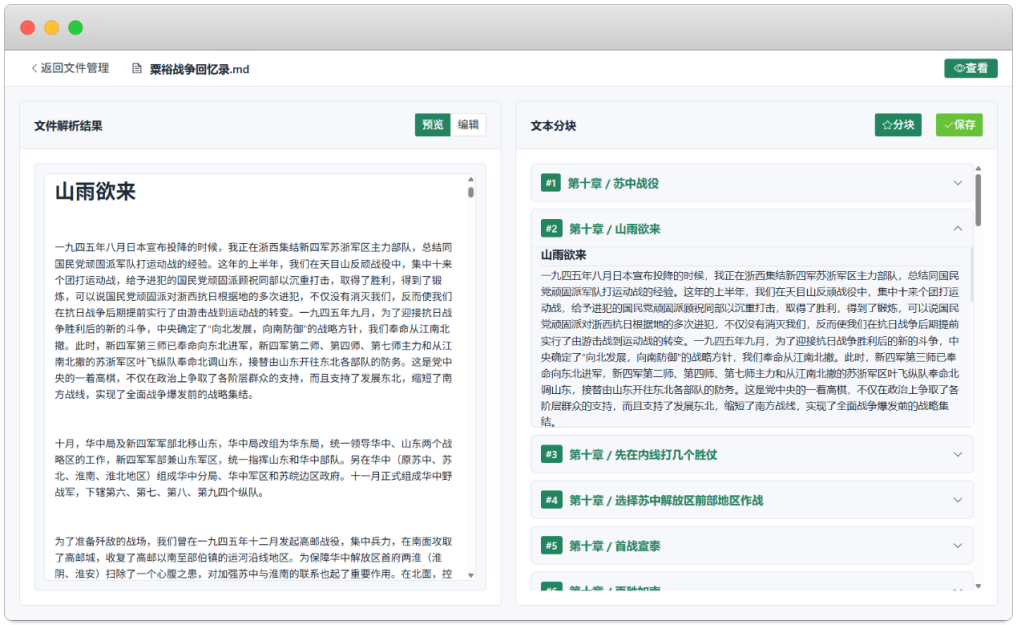Switch to 编辑 mode
The height and width of the screenshot is (625, 1017).
click(468, 124)
